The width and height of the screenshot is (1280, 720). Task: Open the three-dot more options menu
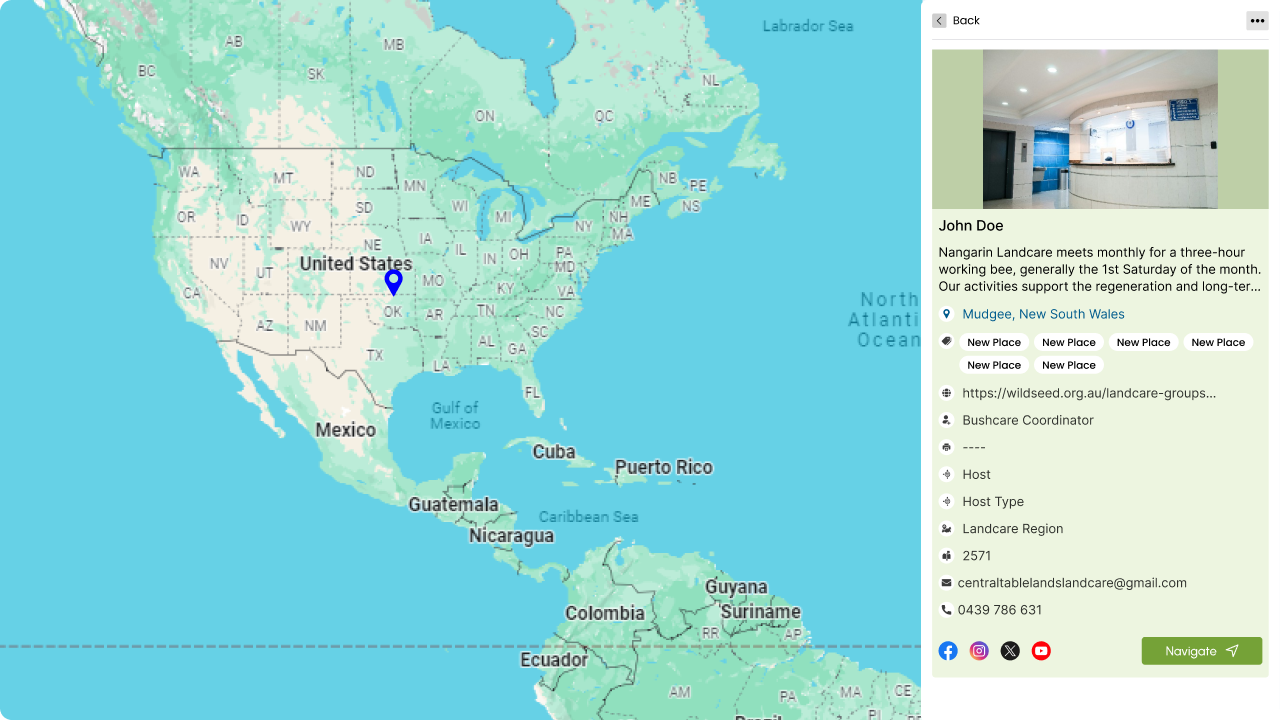pyautogui.click(x=1257, y=21)
